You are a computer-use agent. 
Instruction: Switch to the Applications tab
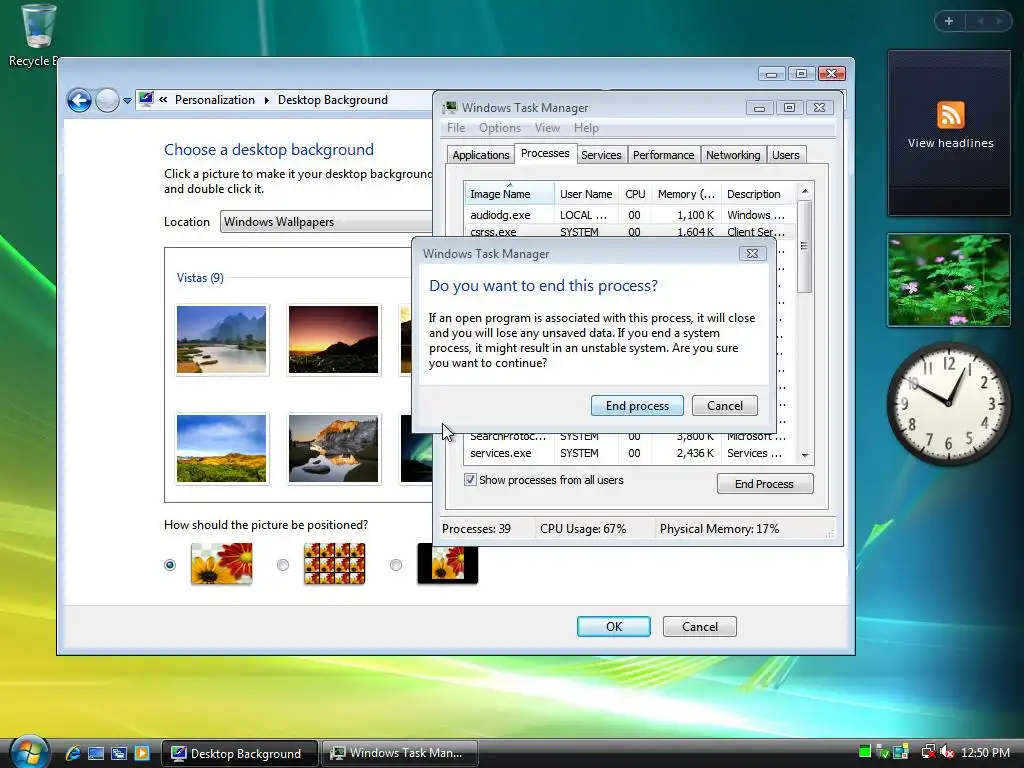481,155
